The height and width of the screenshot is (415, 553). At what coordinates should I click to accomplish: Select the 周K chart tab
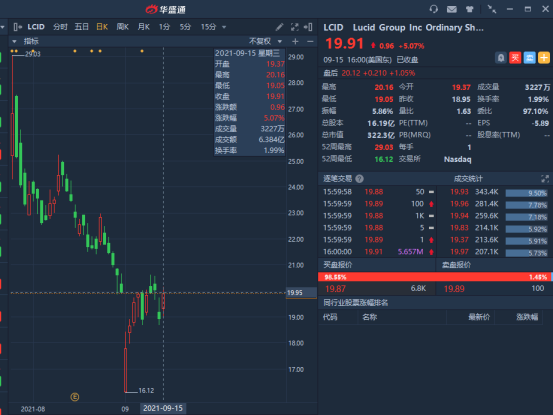point(123,27)
